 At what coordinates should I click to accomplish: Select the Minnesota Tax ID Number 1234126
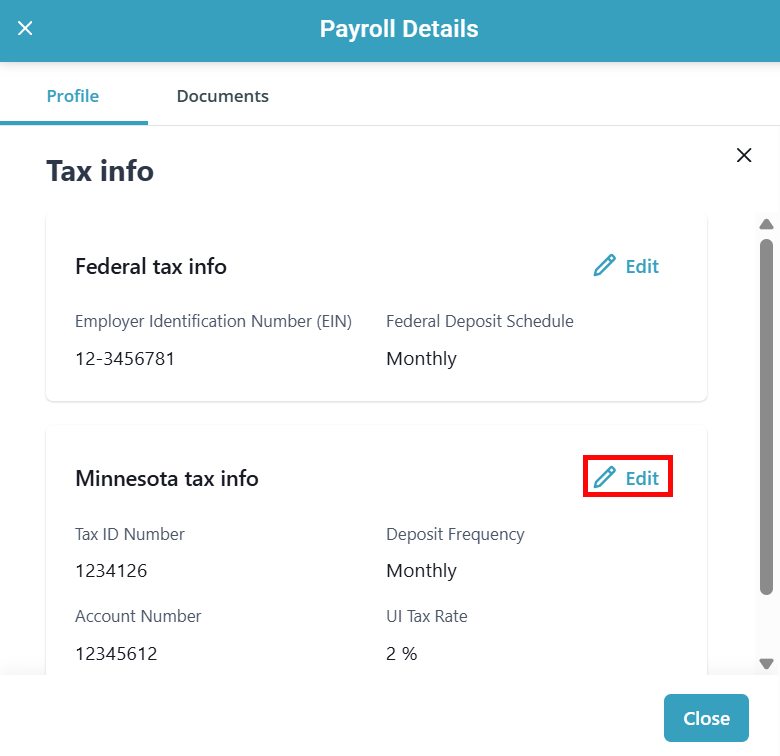(x=111, y=571)
